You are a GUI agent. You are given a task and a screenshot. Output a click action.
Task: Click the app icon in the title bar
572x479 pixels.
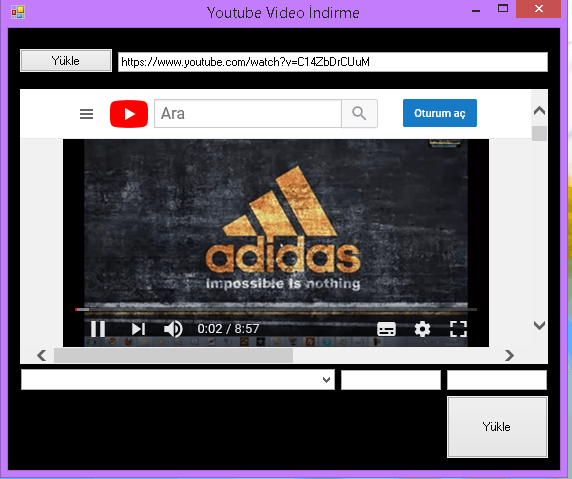click(x=18, y=12)
